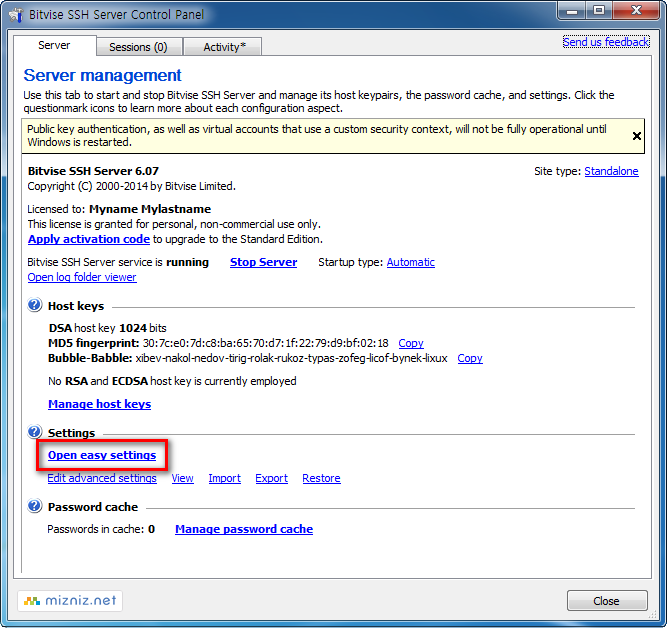
Task: Maximize the Control Panel window
Action: [599, 10]
